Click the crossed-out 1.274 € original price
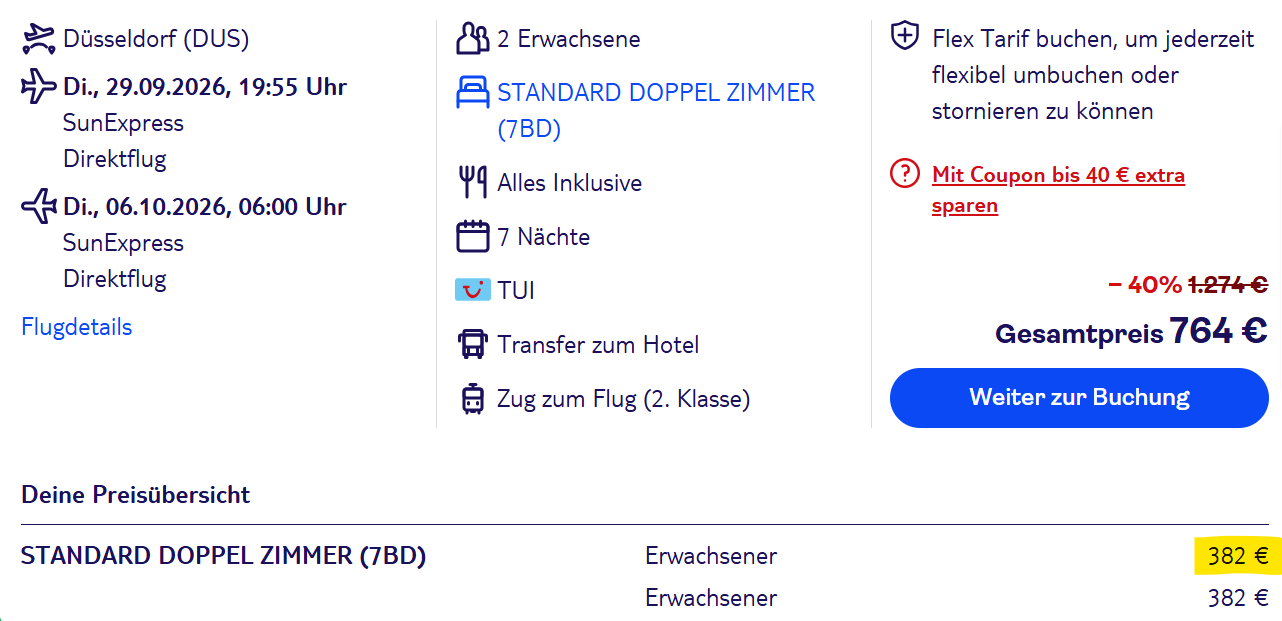This screenshot has width=1282, height=621. (x=1227, y=285)
